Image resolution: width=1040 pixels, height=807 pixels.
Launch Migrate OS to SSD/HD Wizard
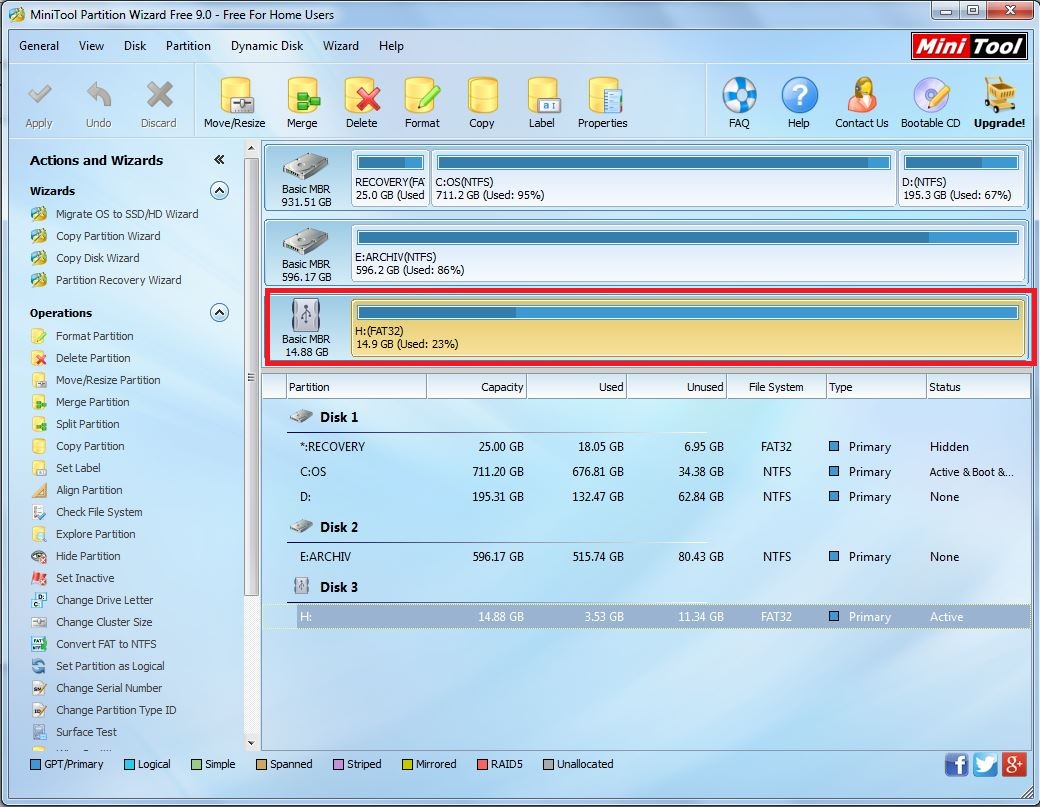pyautogui.click(x=126, y=214)
